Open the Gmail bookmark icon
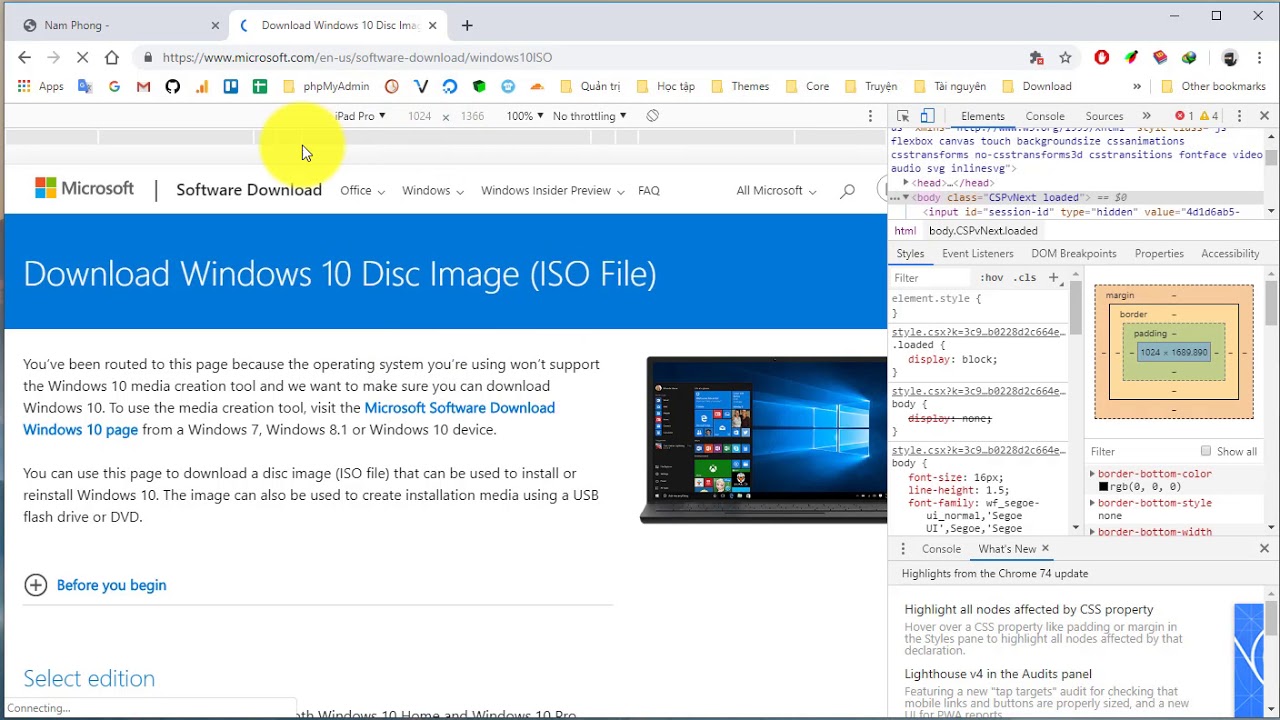 point(143,86)
